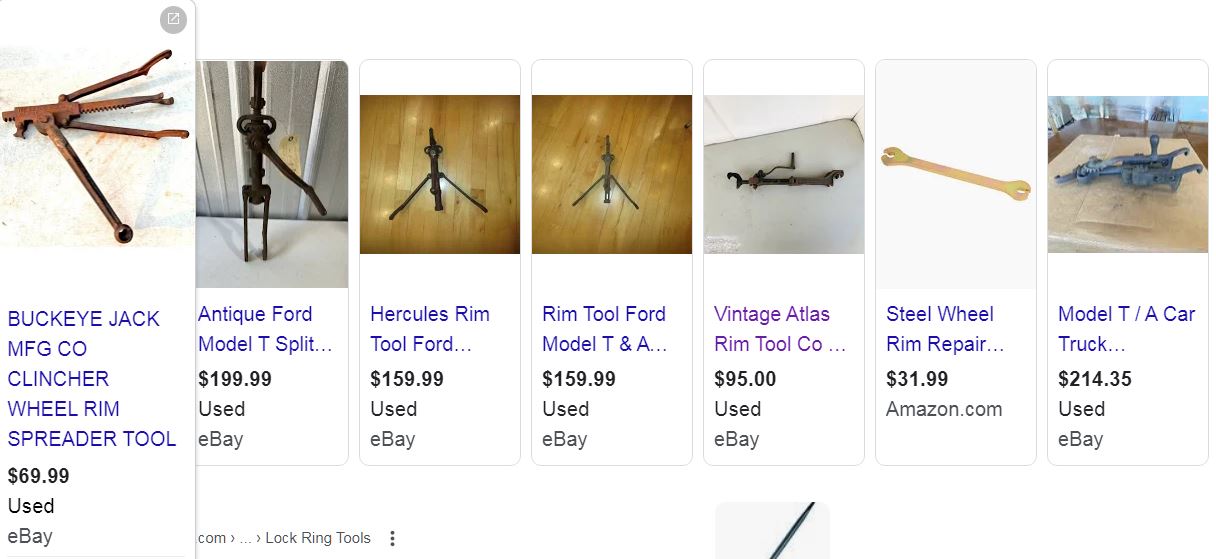The width and height of the screenshot is (1216, 559).
Task: Click the Rim Tool Ford Model T & A link
Action: (x=604, y=329)
